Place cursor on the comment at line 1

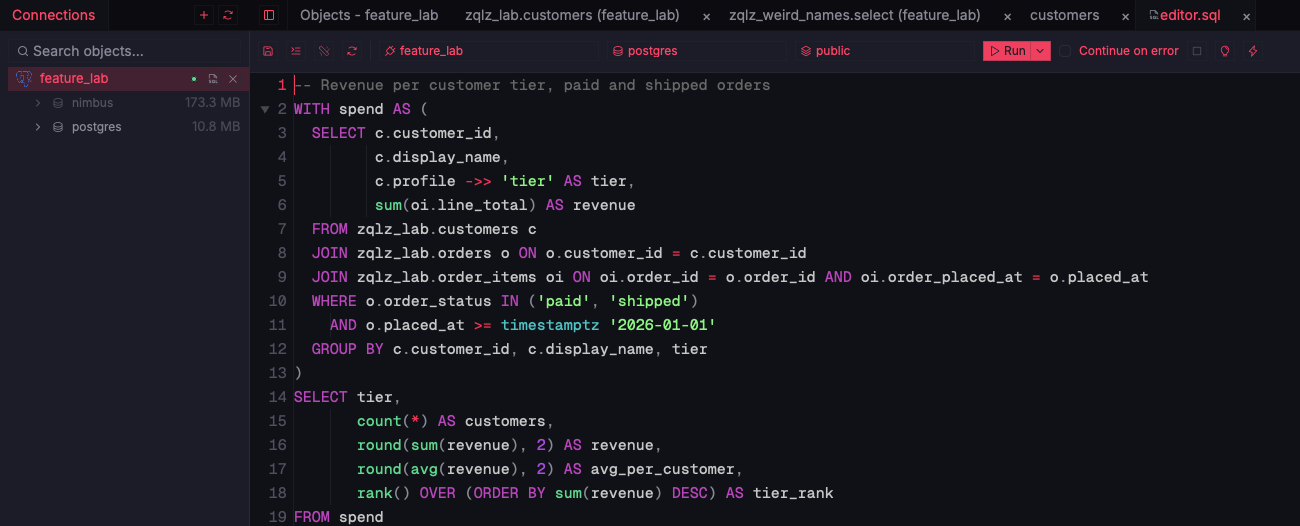[x=532, y=85]
